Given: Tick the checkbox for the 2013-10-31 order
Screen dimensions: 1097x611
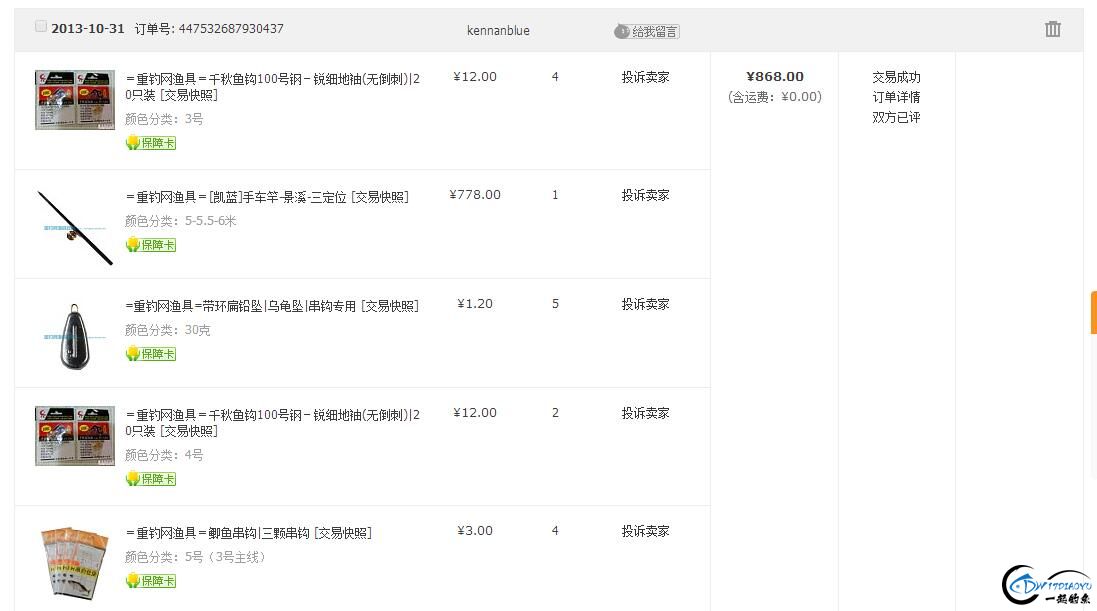Looking at the screenshot, I should click(41, 26).
